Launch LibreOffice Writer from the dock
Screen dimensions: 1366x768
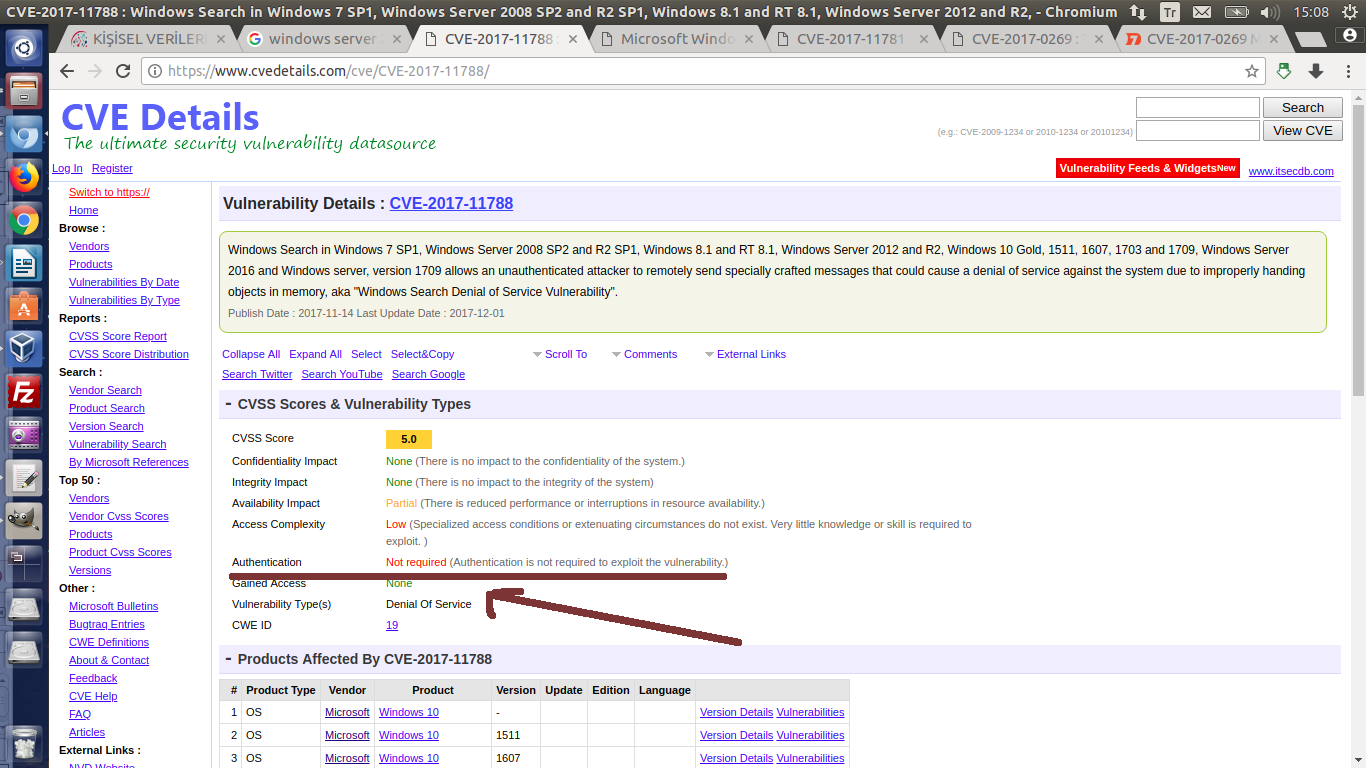point(24,264)
